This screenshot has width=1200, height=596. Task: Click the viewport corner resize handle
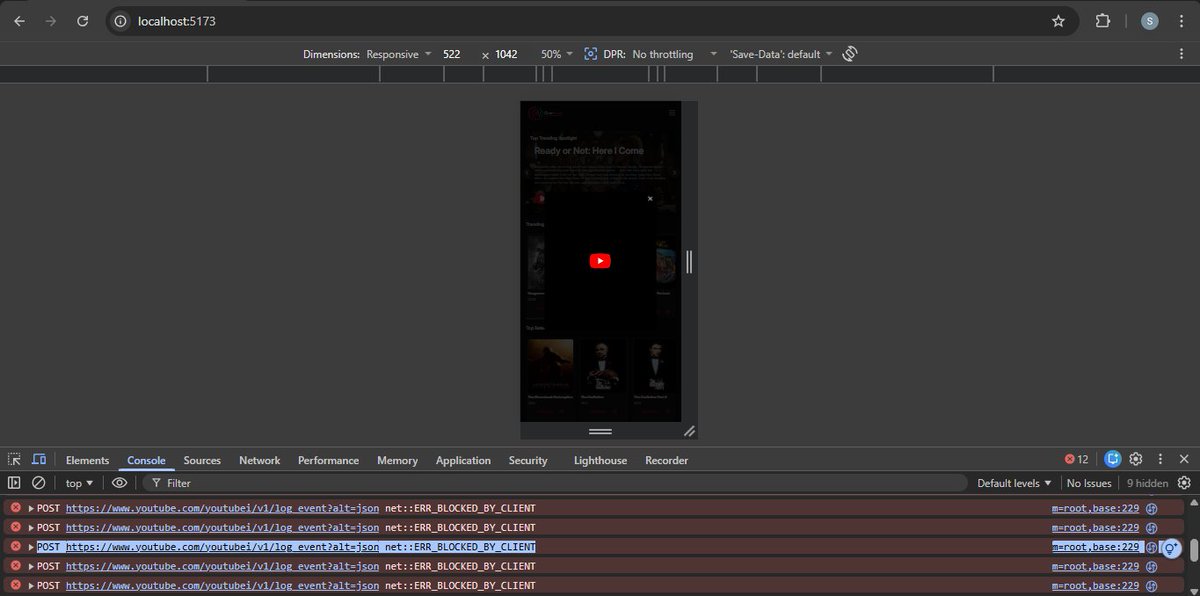[689, 431]
